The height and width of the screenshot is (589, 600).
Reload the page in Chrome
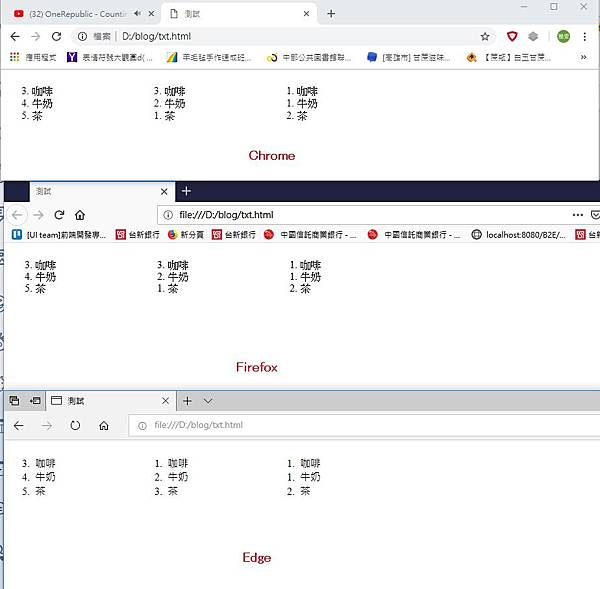(57, 36)
